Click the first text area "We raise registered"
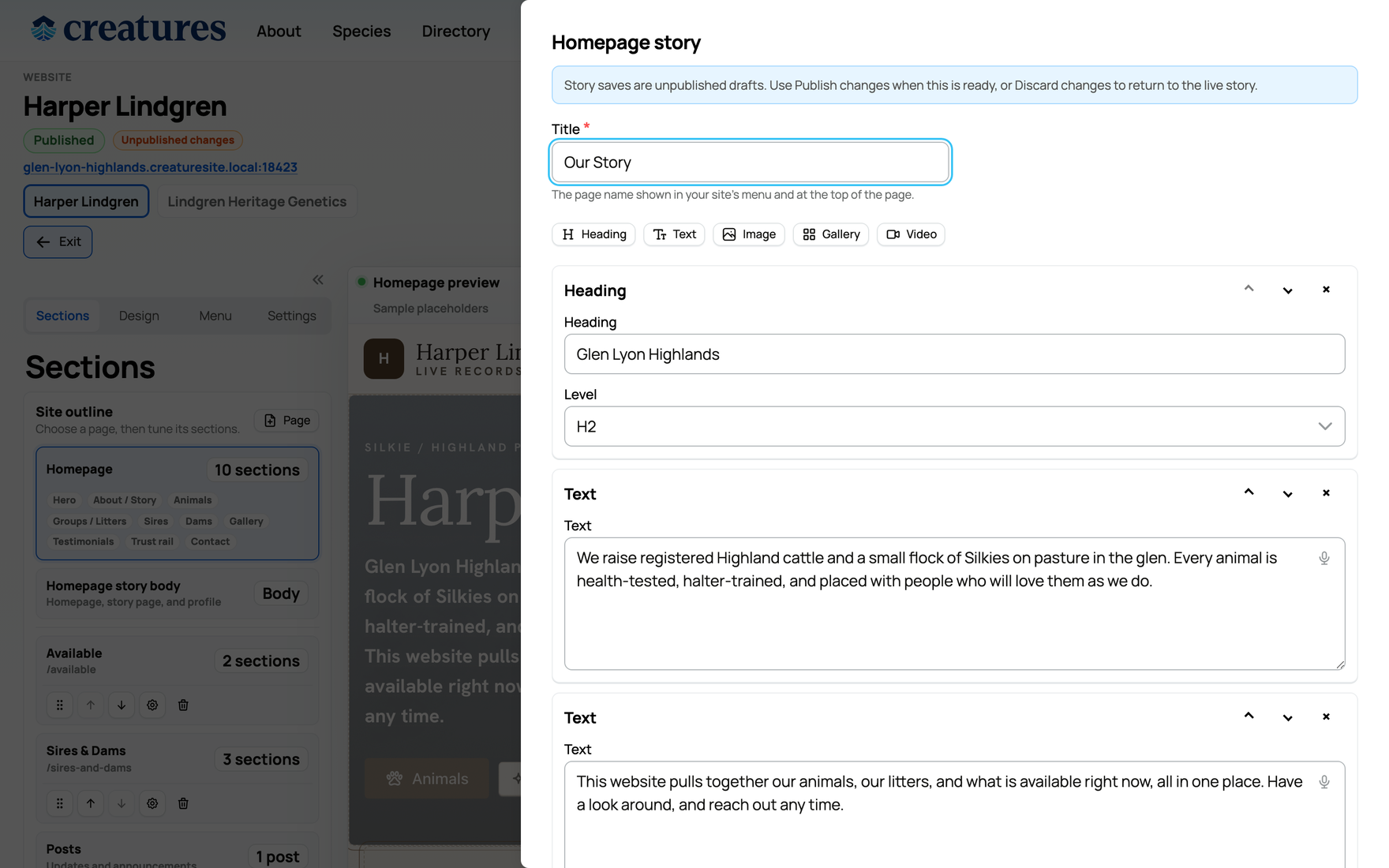 pos(954,604)
